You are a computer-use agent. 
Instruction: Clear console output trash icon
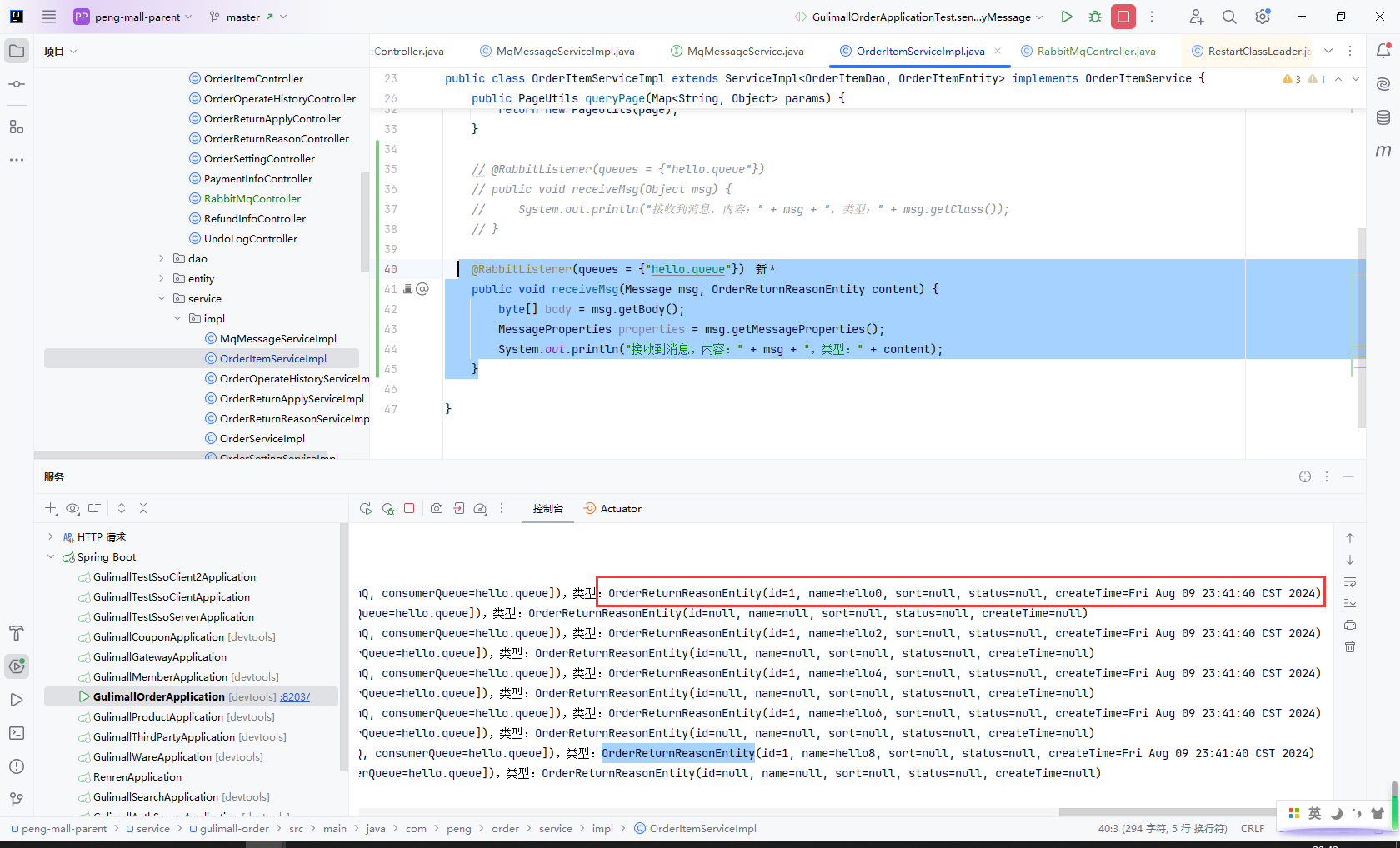click(x=1350, y=646)
